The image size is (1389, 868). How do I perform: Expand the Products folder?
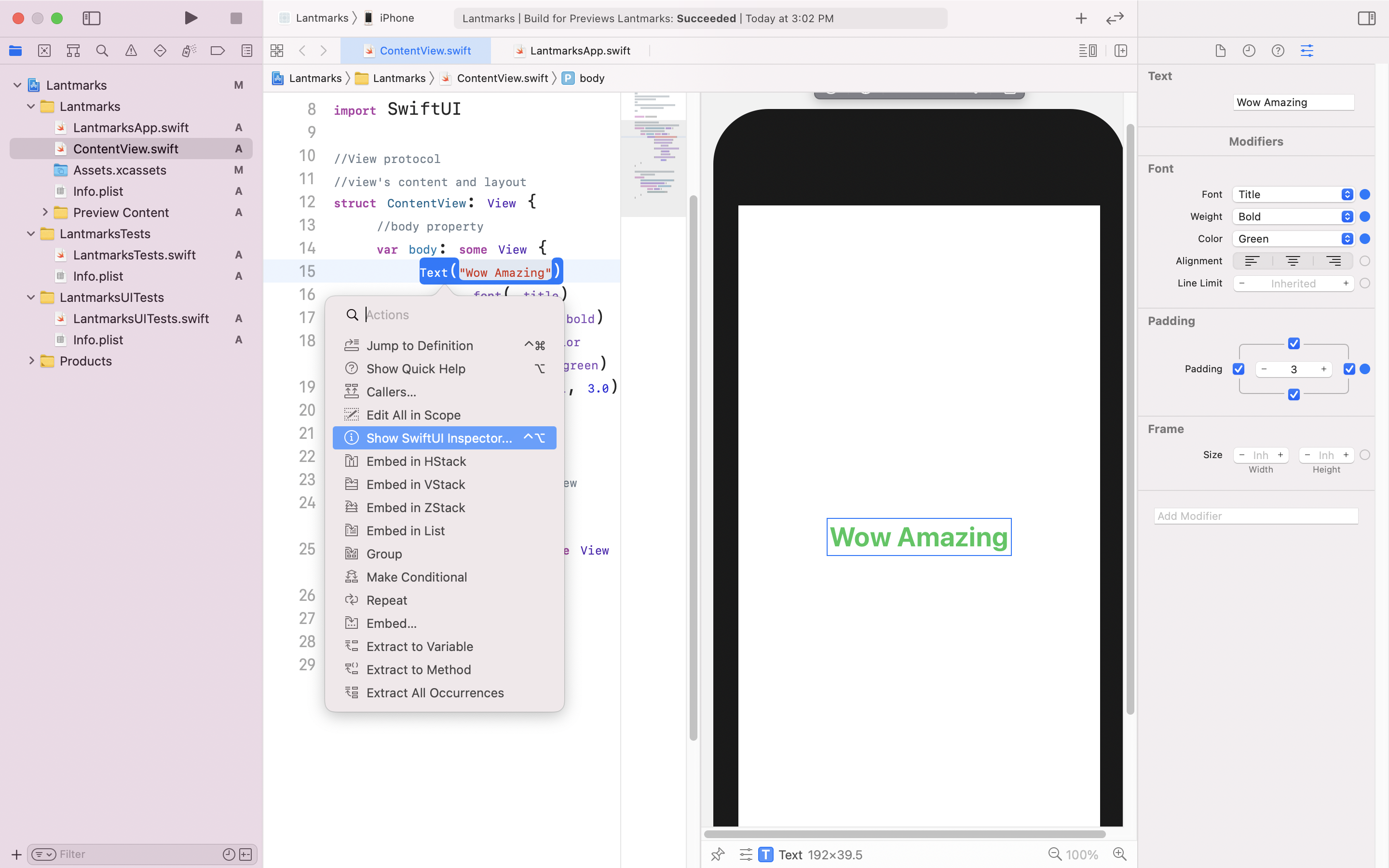click(x=31, y=361)
